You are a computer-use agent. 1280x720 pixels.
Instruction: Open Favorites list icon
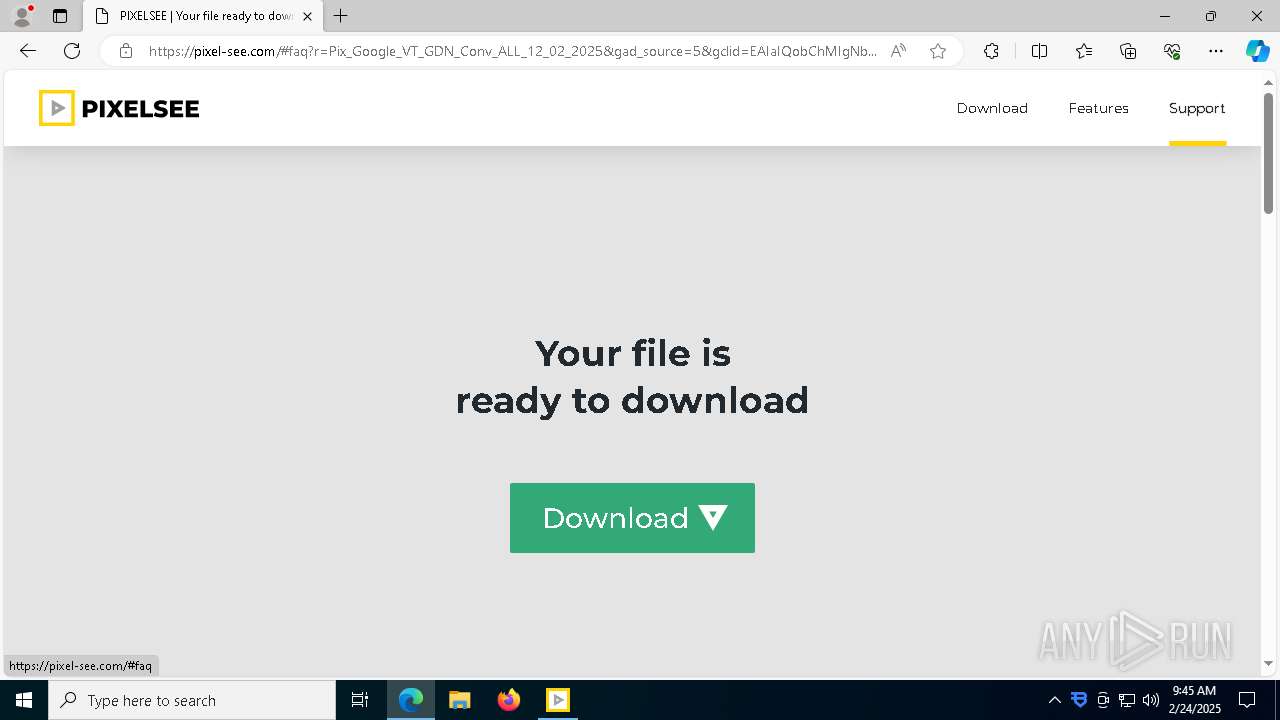1084,51
